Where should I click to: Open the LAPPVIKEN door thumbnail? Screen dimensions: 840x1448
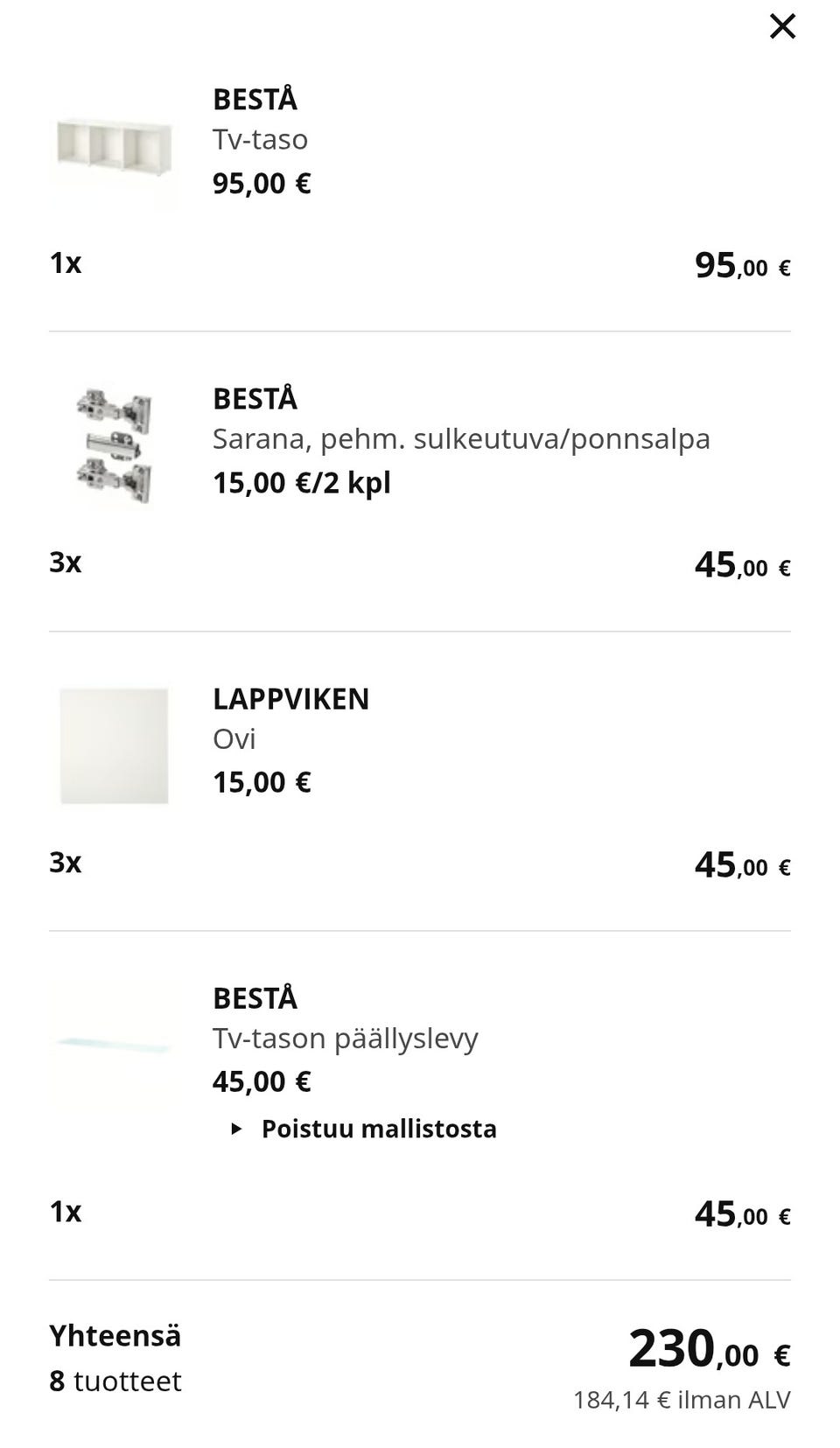point(114,746)
